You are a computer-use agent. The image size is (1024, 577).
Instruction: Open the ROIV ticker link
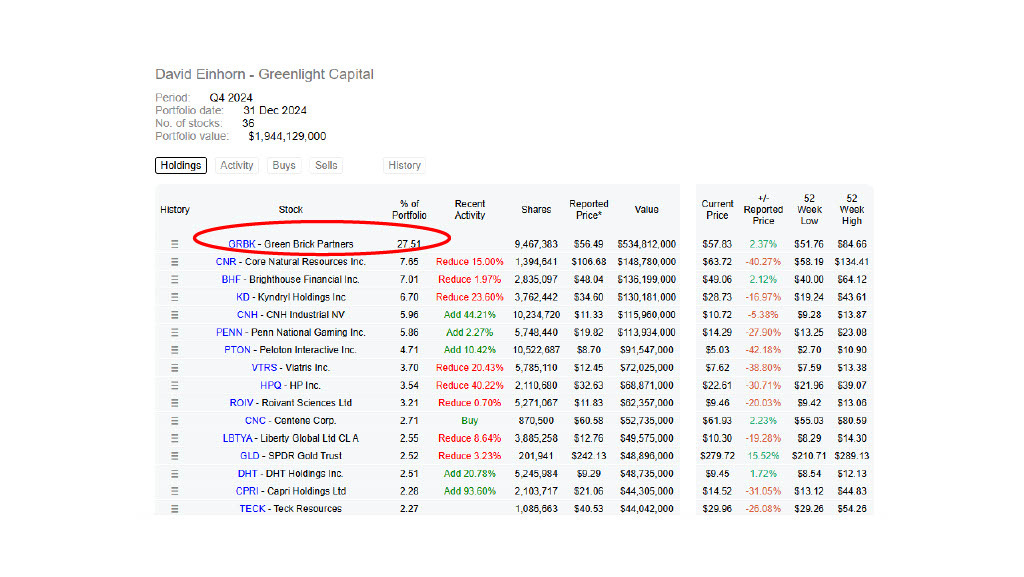pyautogui.click(x=242, y=403)
